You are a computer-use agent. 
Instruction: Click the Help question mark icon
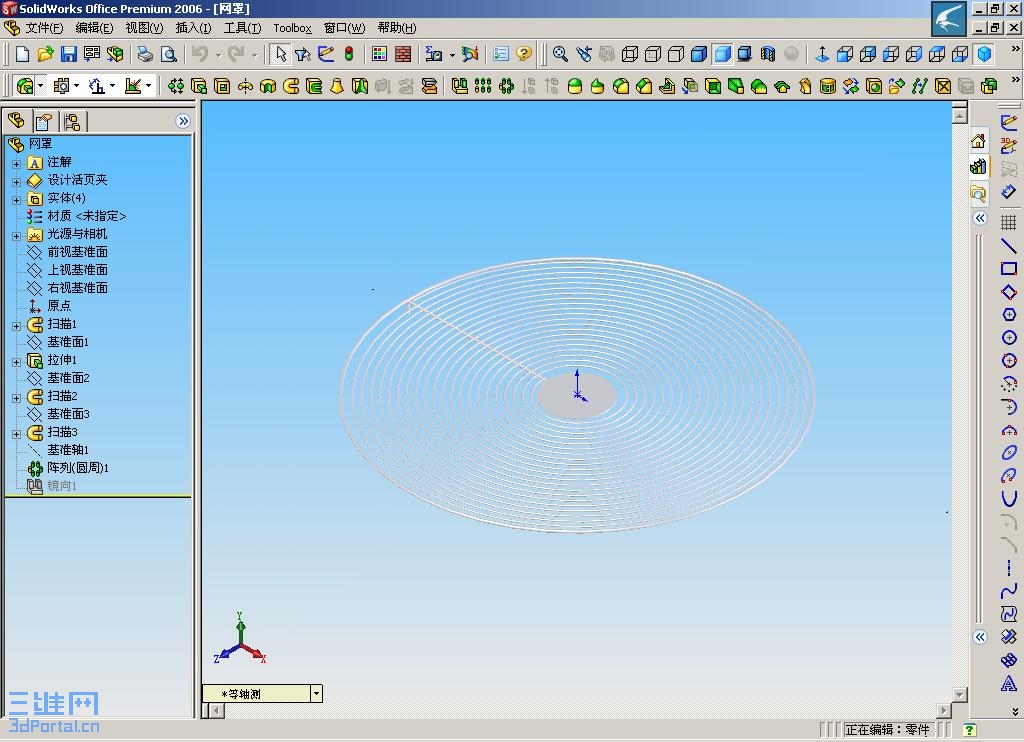point(524,54)
